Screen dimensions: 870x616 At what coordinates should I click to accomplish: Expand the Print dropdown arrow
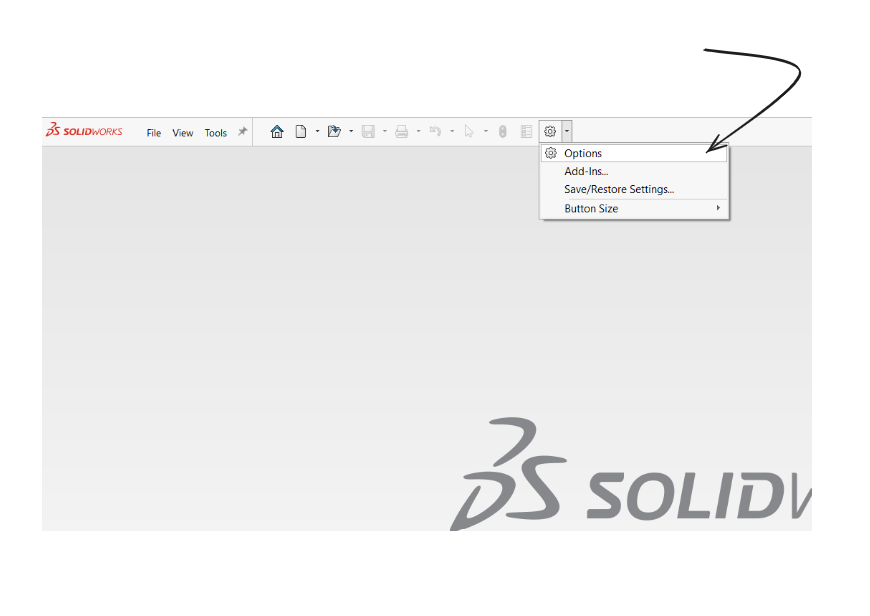pyautogui.click(x=418, y=132)
